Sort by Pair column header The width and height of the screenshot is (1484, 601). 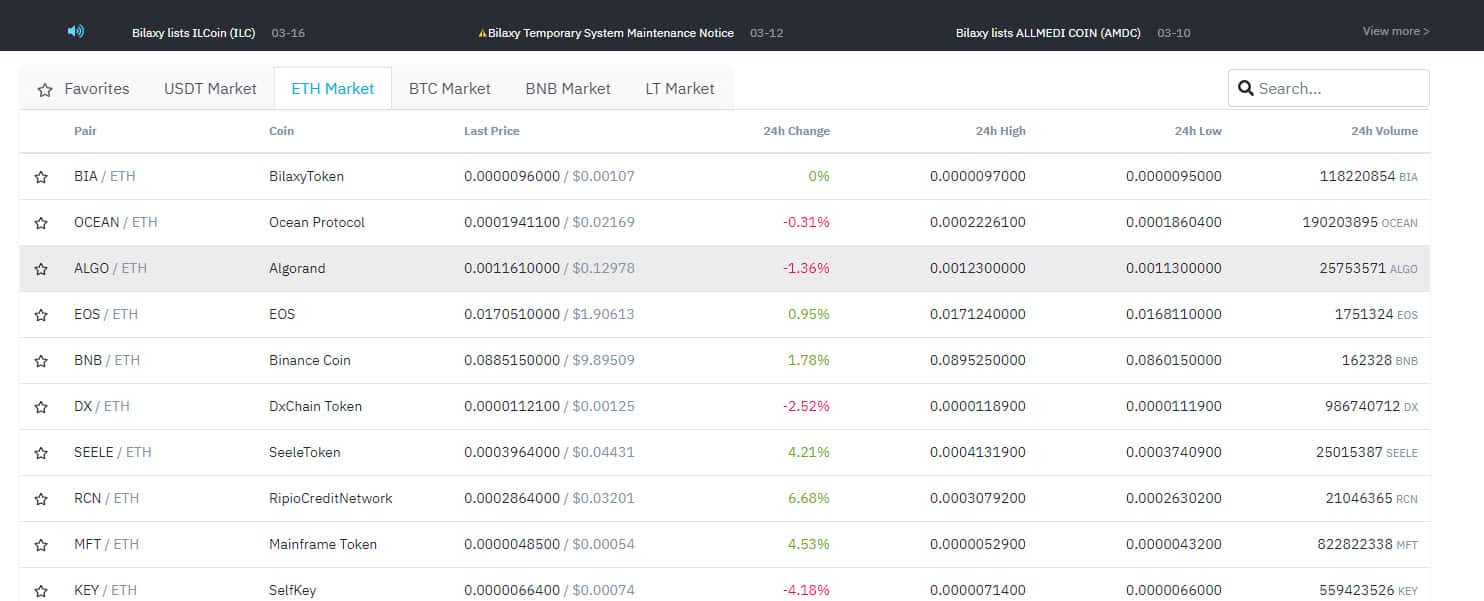pos(85,131)
